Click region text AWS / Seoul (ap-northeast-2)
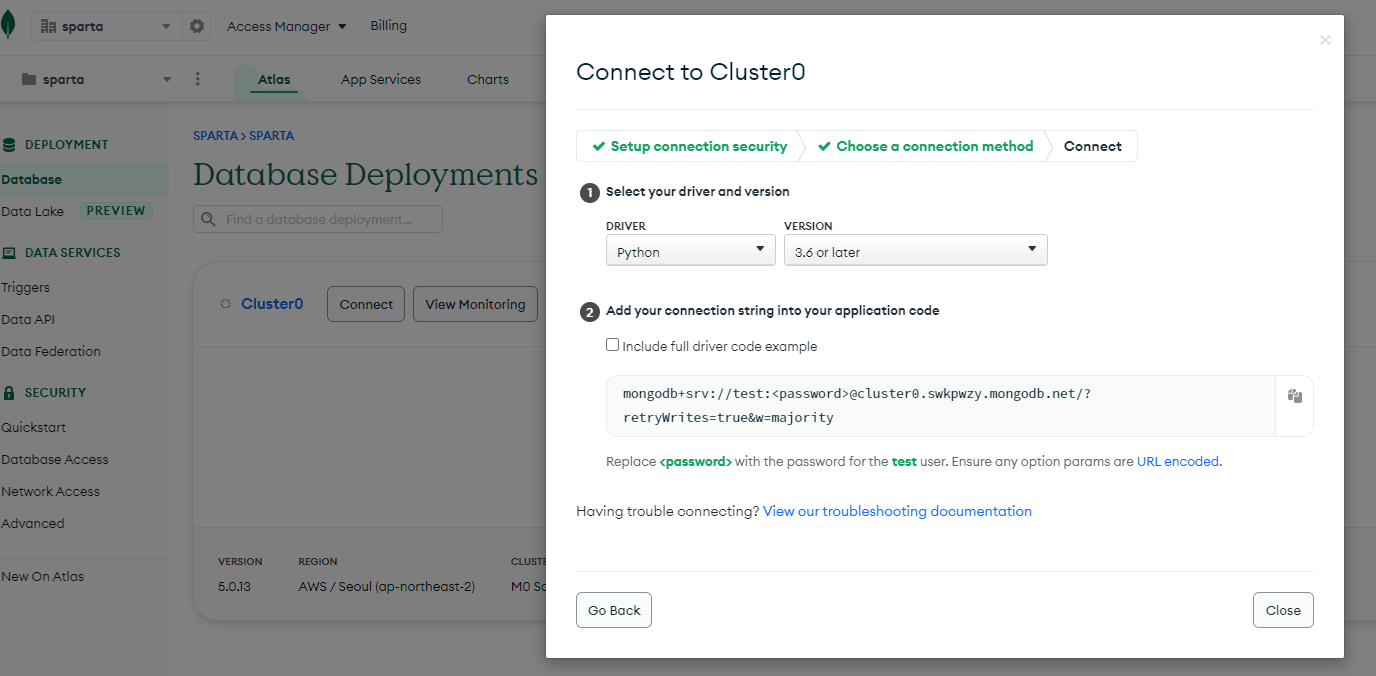Screen dimensions: 1376x676 coord(386,587)
